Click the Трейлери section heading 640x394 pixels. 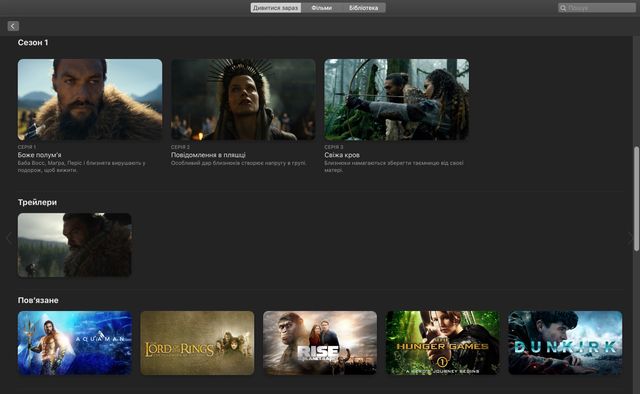37,202
